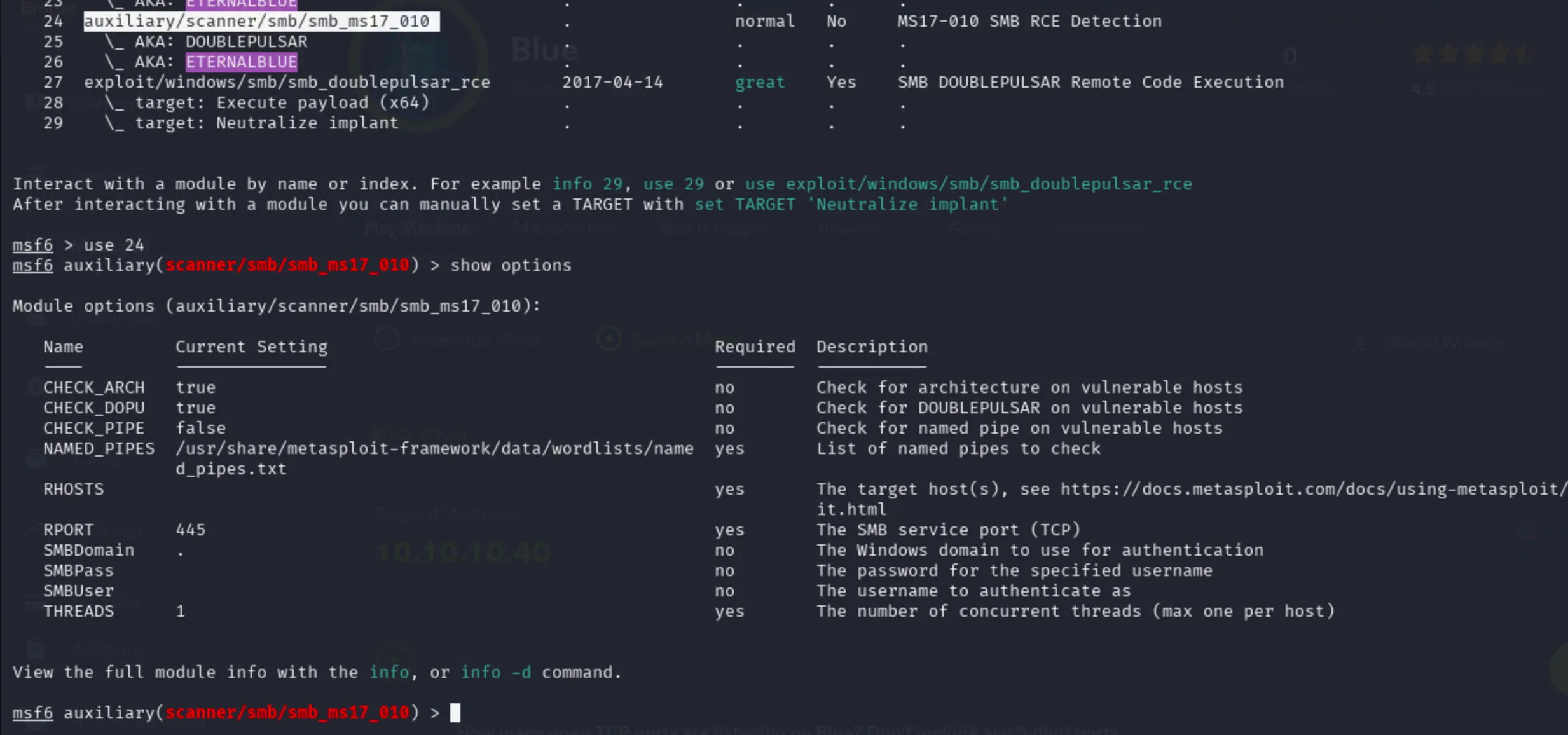Click 'The SMB service port (TCP)' description

click(x=948, y=530)
